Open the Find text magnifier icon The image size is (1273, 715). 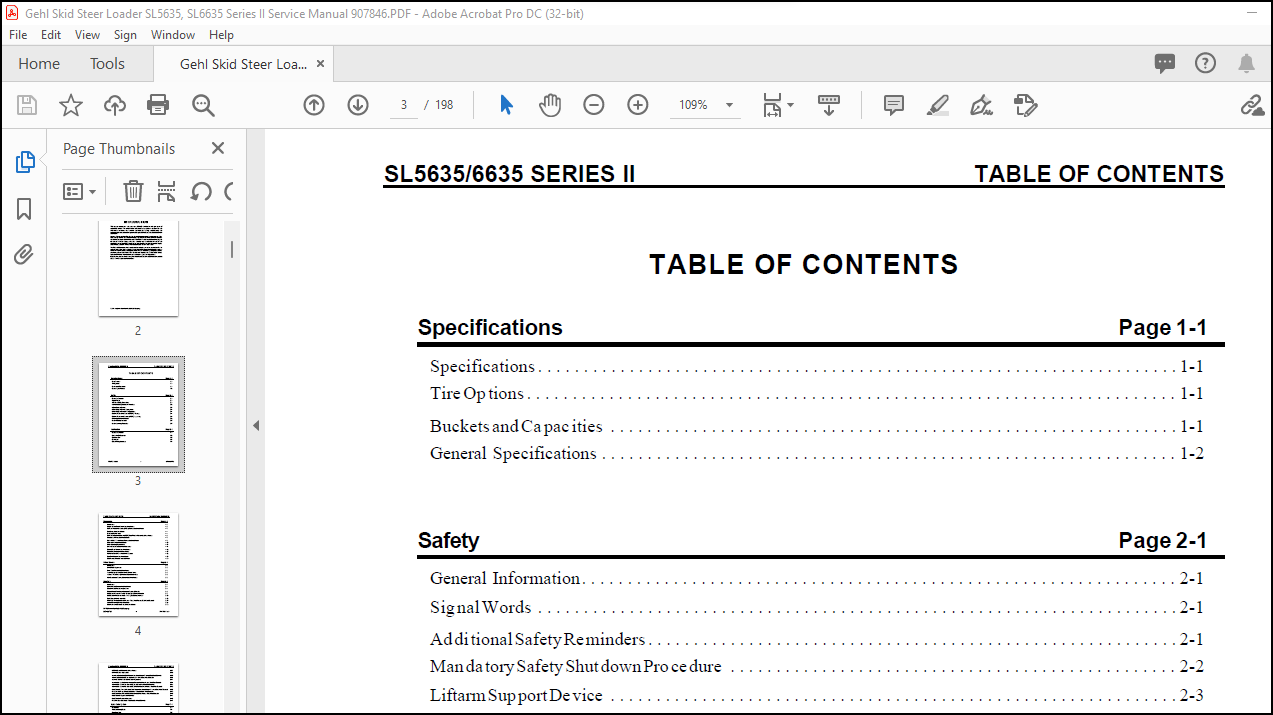[203, 105]
